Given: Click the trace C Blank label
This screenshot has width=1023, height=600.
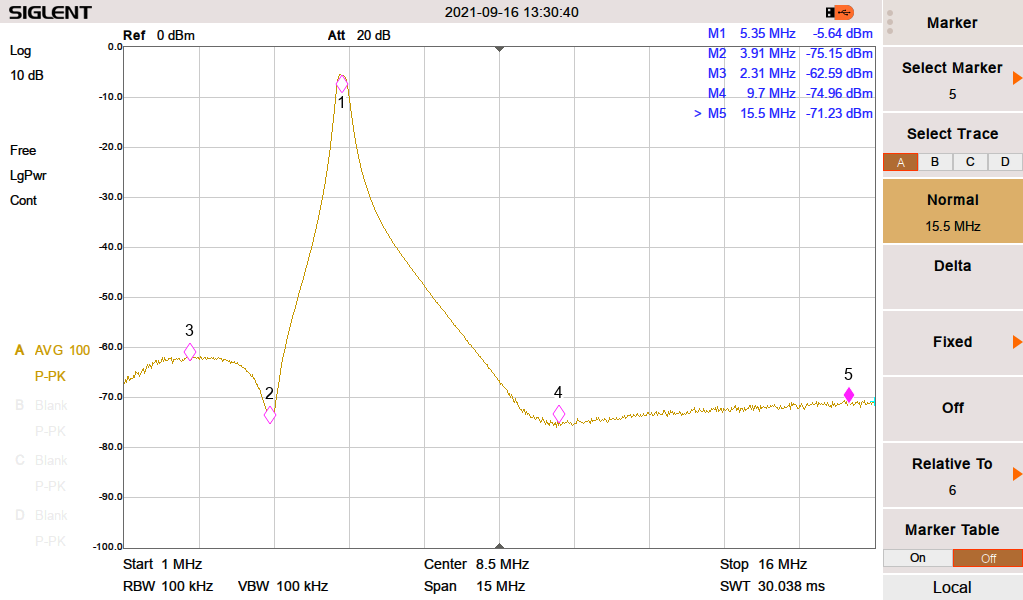Looking at the screenshot, I should click(x=42, y=460).
